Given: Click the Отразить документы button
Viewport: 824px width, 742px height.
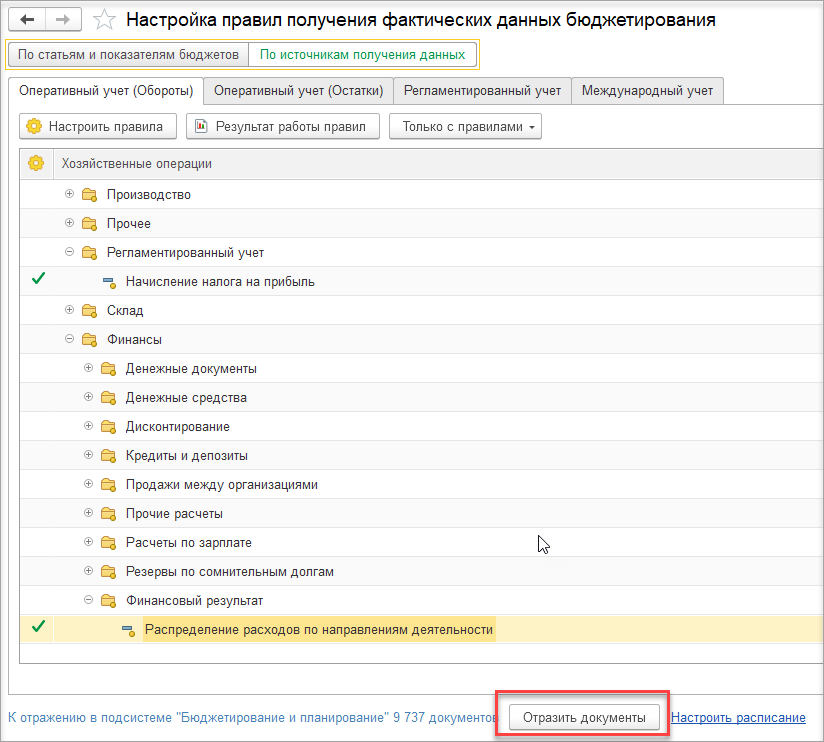Looking at the screenshot, I should point(584,717).
